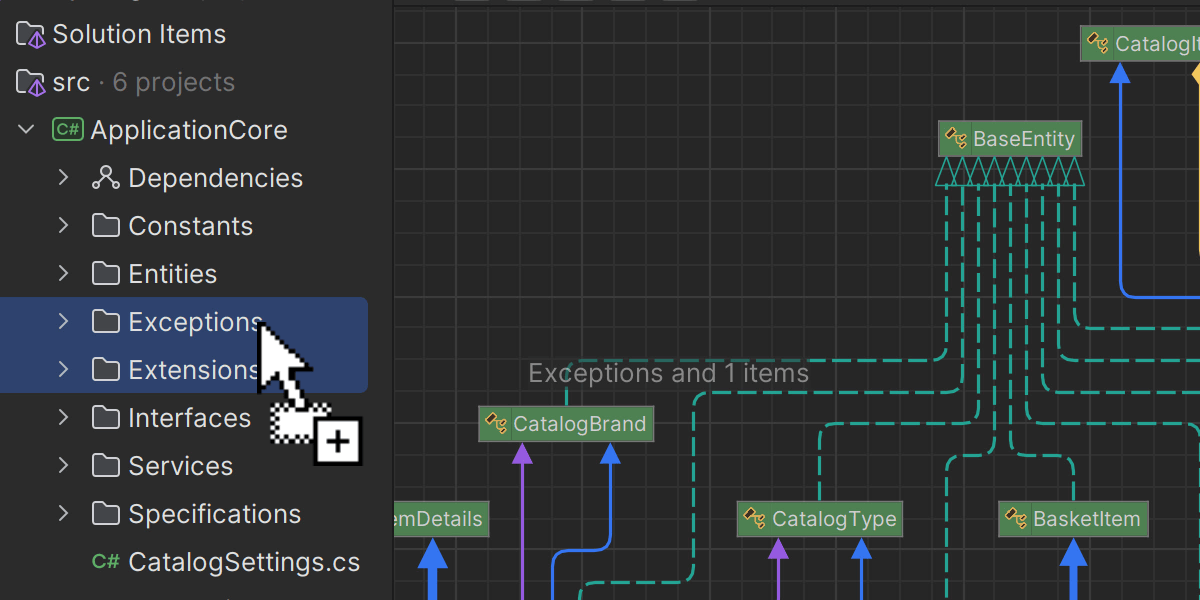
Task: Expand the Services folder chevron
Action: coord(63,466)
